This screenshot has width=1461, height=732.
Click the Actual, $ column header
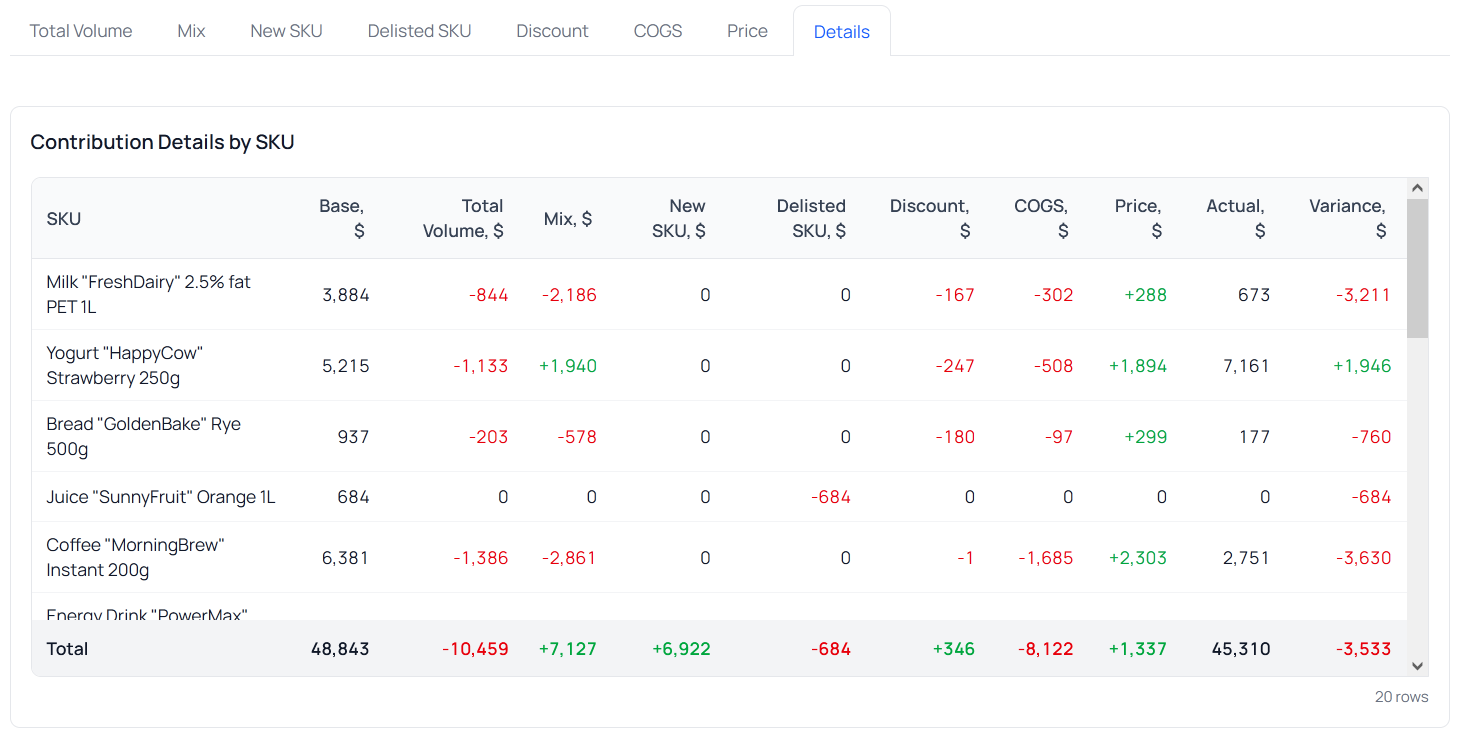point(1236,218)
